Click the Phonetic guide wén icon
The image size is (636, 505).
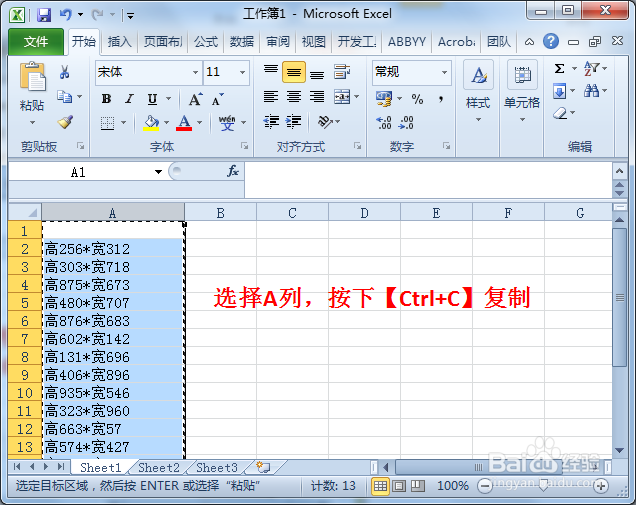pyautogui.click(x=227, y=122)
